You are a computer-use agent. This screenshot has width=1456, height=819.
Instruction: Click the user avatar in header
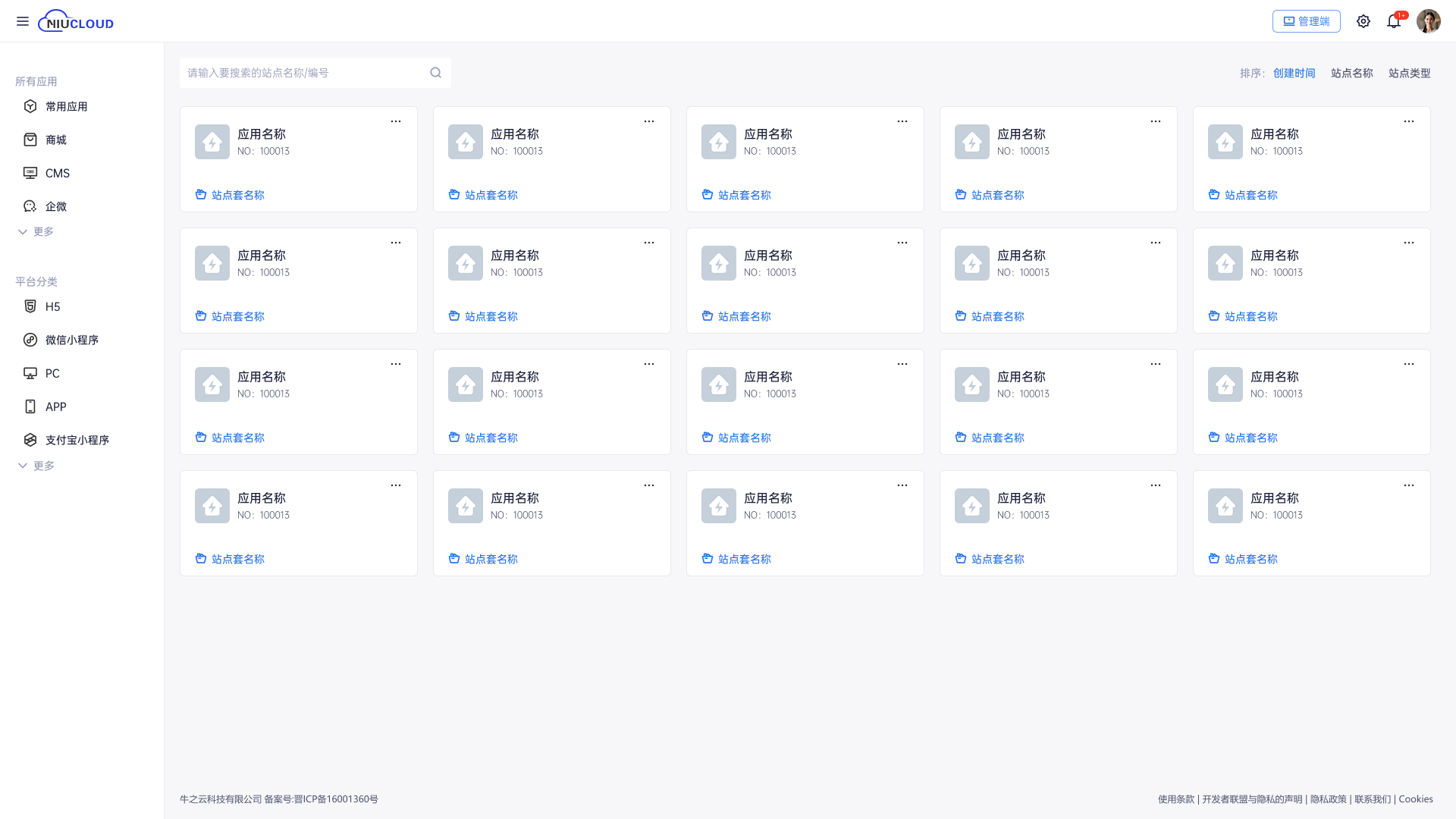point(1428,21)
